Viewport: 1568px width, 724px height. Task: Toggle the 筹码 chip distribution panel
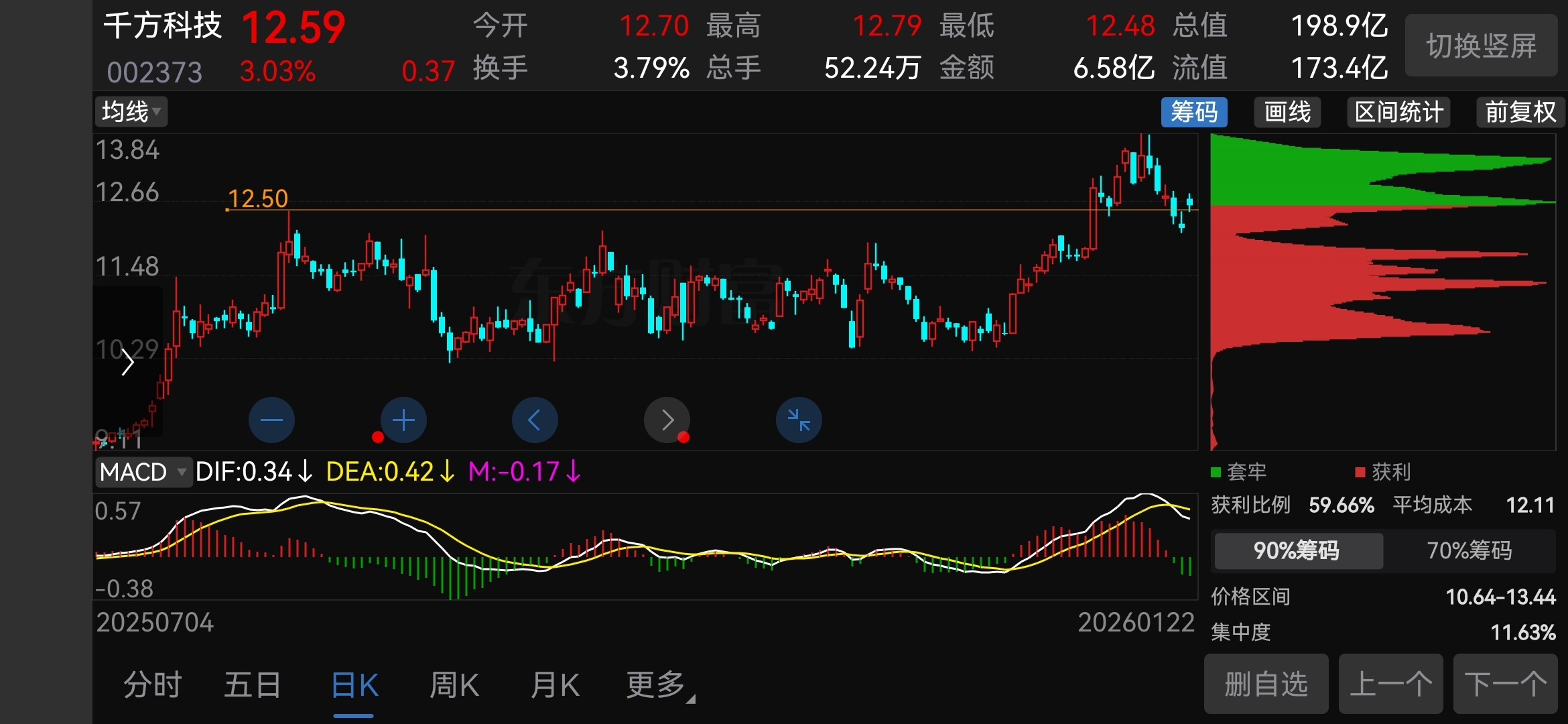[x=1193, y=112]
